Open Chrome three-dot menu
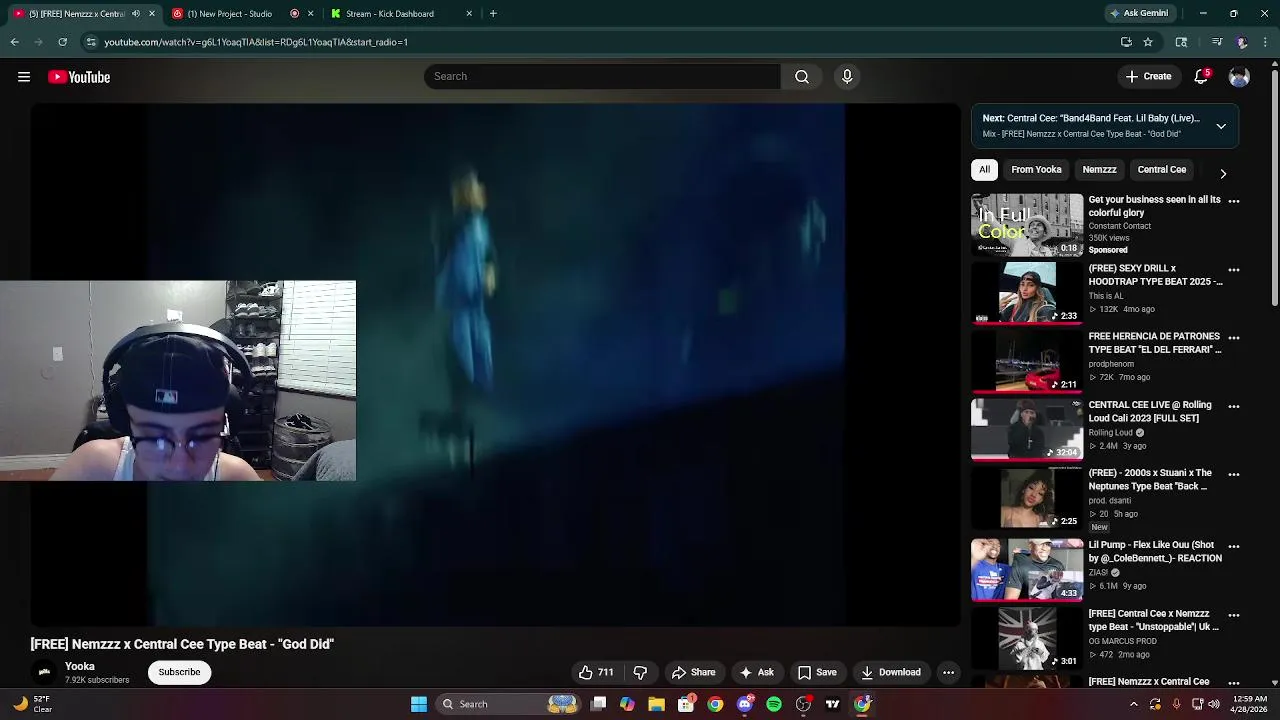 (x=1265, y=42)
